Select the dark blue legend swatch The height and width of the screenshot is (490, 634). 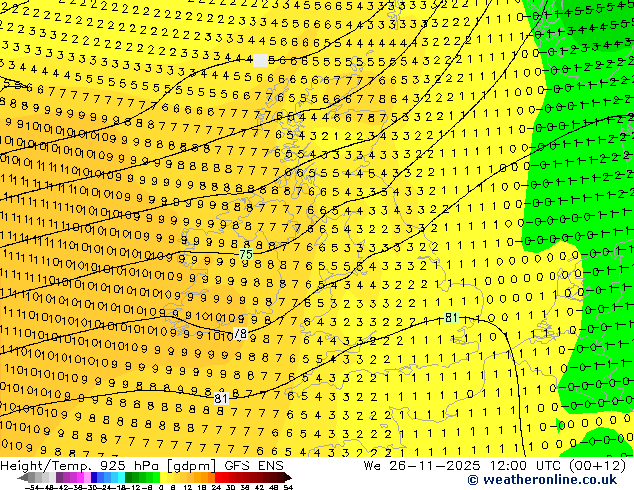(94, 477)
